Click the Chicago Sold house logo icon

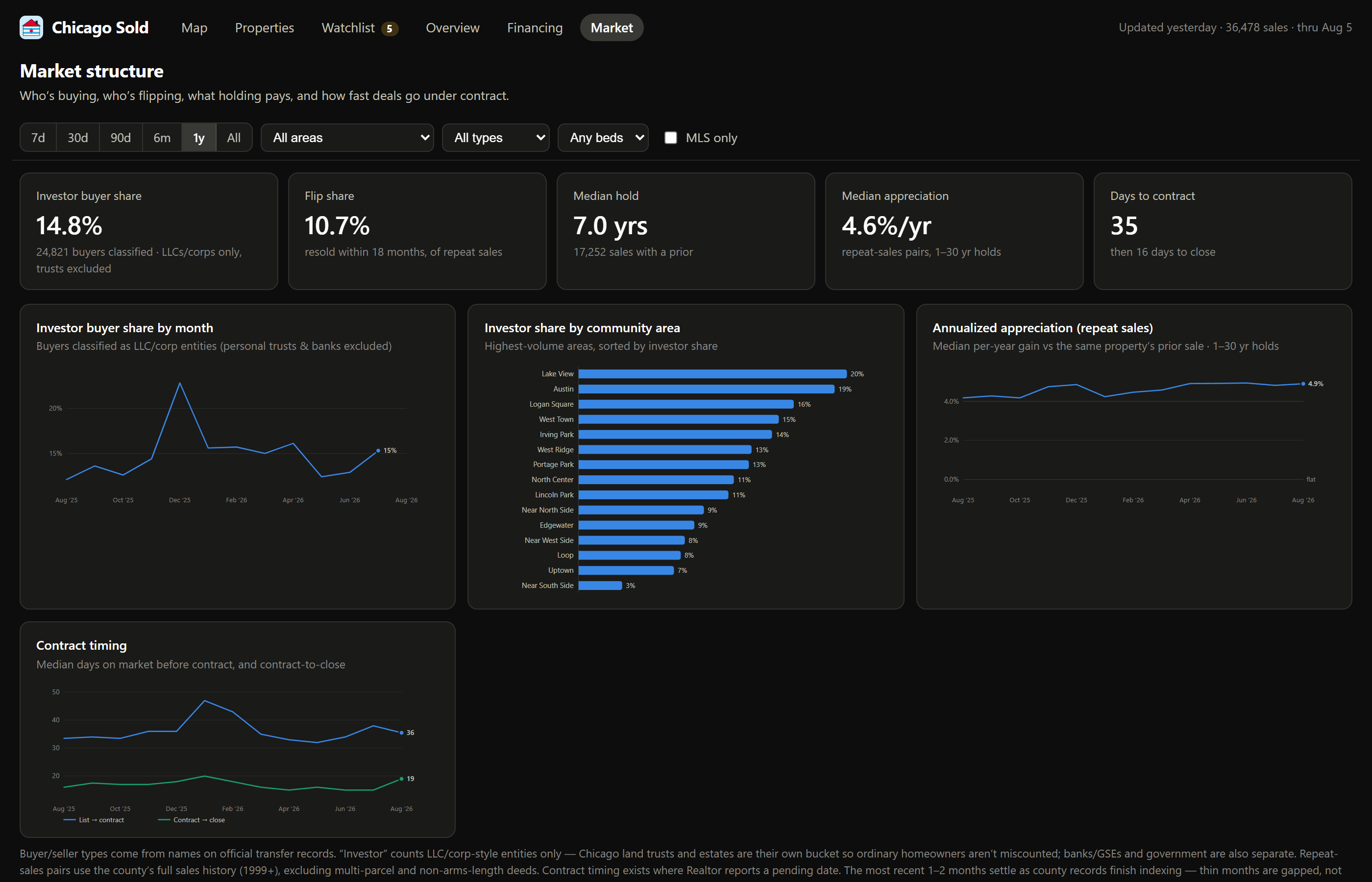[31, 27]
